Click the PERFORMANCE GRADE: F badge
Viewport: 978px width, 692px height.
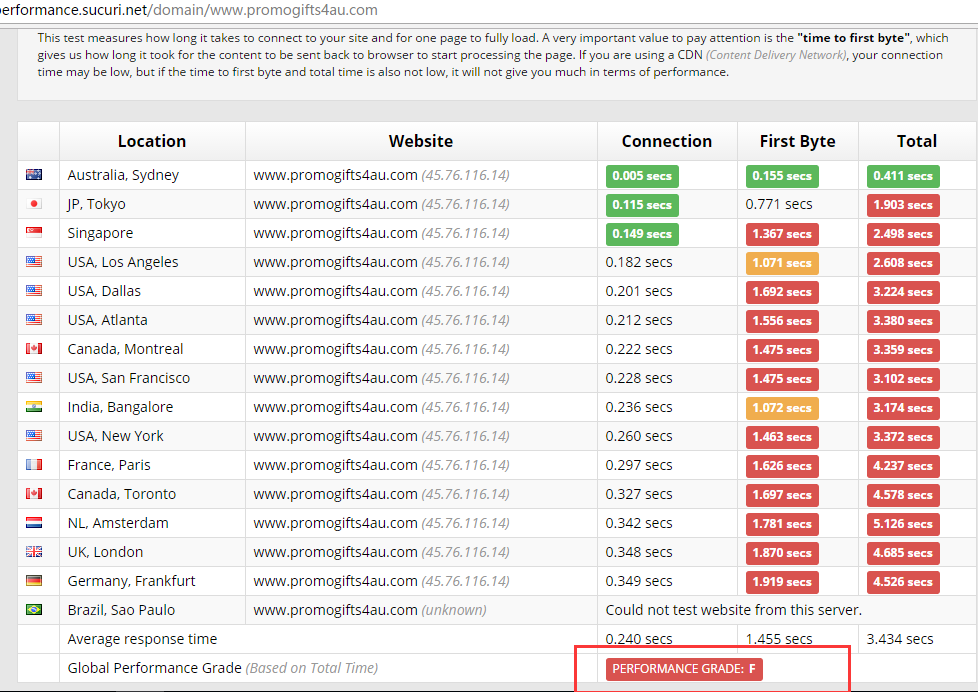click(x=684, y=669)
